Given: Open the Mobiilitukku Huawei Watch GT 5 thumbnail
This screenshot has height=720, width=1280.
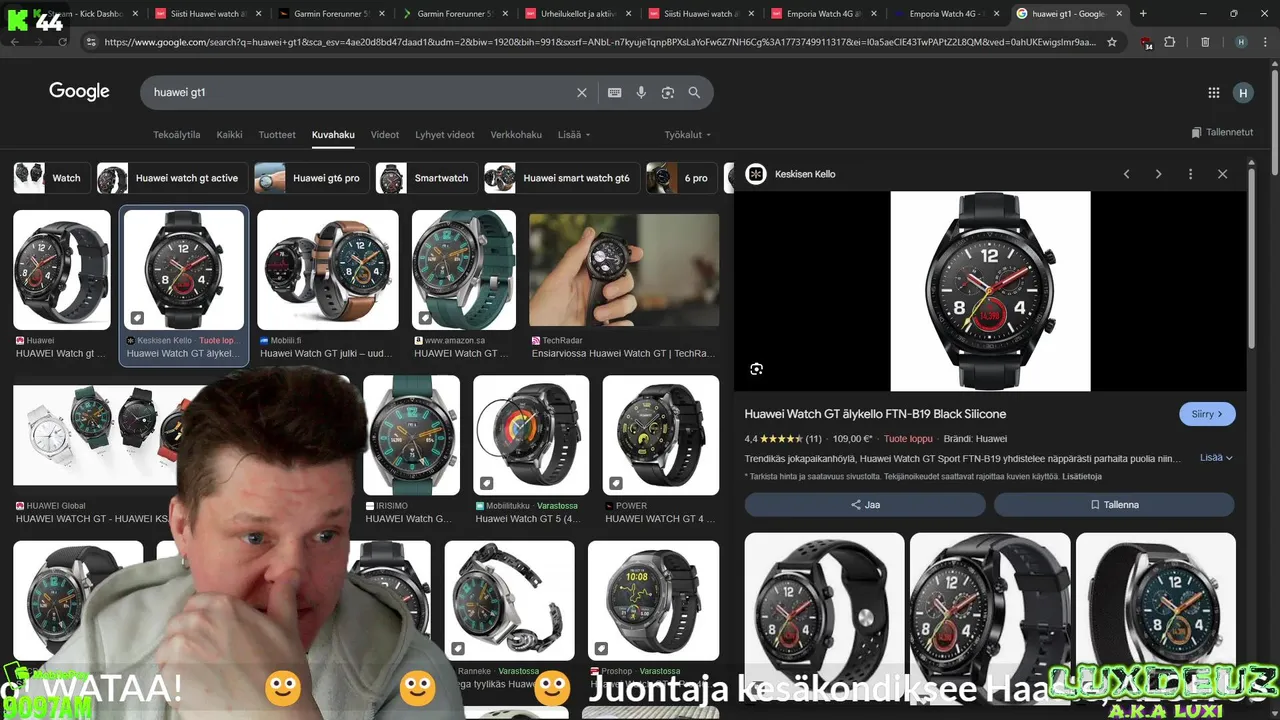Looking at the screenshot, I should (531, 435).
